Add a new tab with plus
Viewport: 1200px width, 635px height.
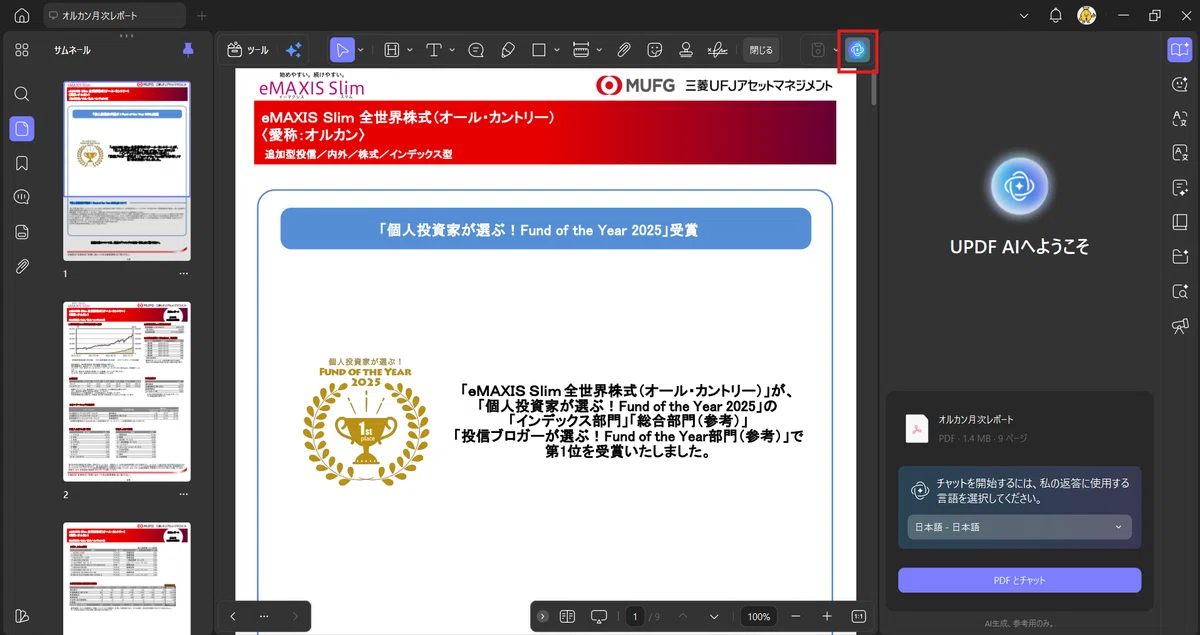click(x=201, y=16)
